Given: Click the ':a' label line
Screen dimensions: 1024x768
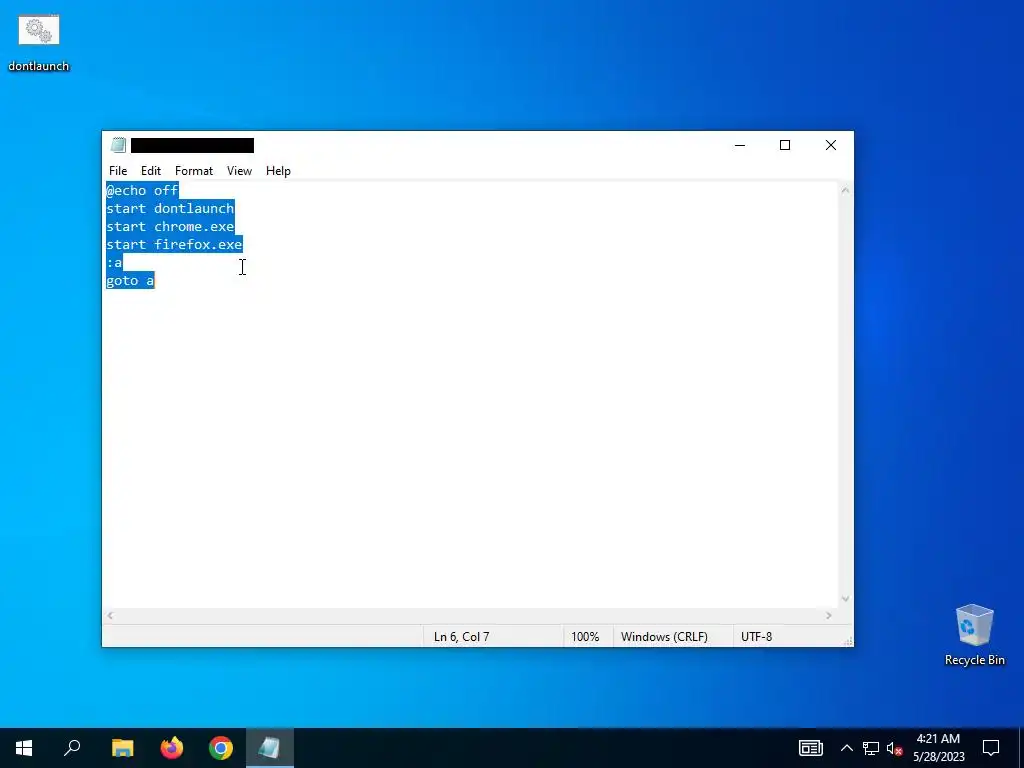Looking at the screenshot, I should 114,263.
